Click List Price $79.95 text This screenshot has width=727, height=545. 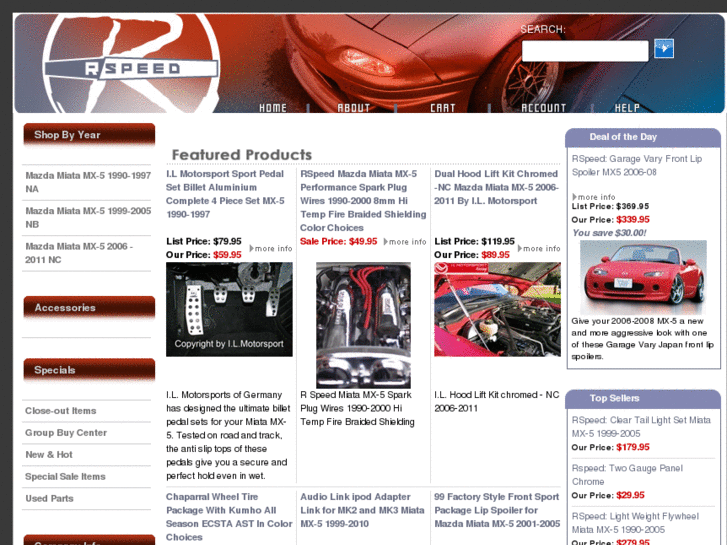click(204, 241)
